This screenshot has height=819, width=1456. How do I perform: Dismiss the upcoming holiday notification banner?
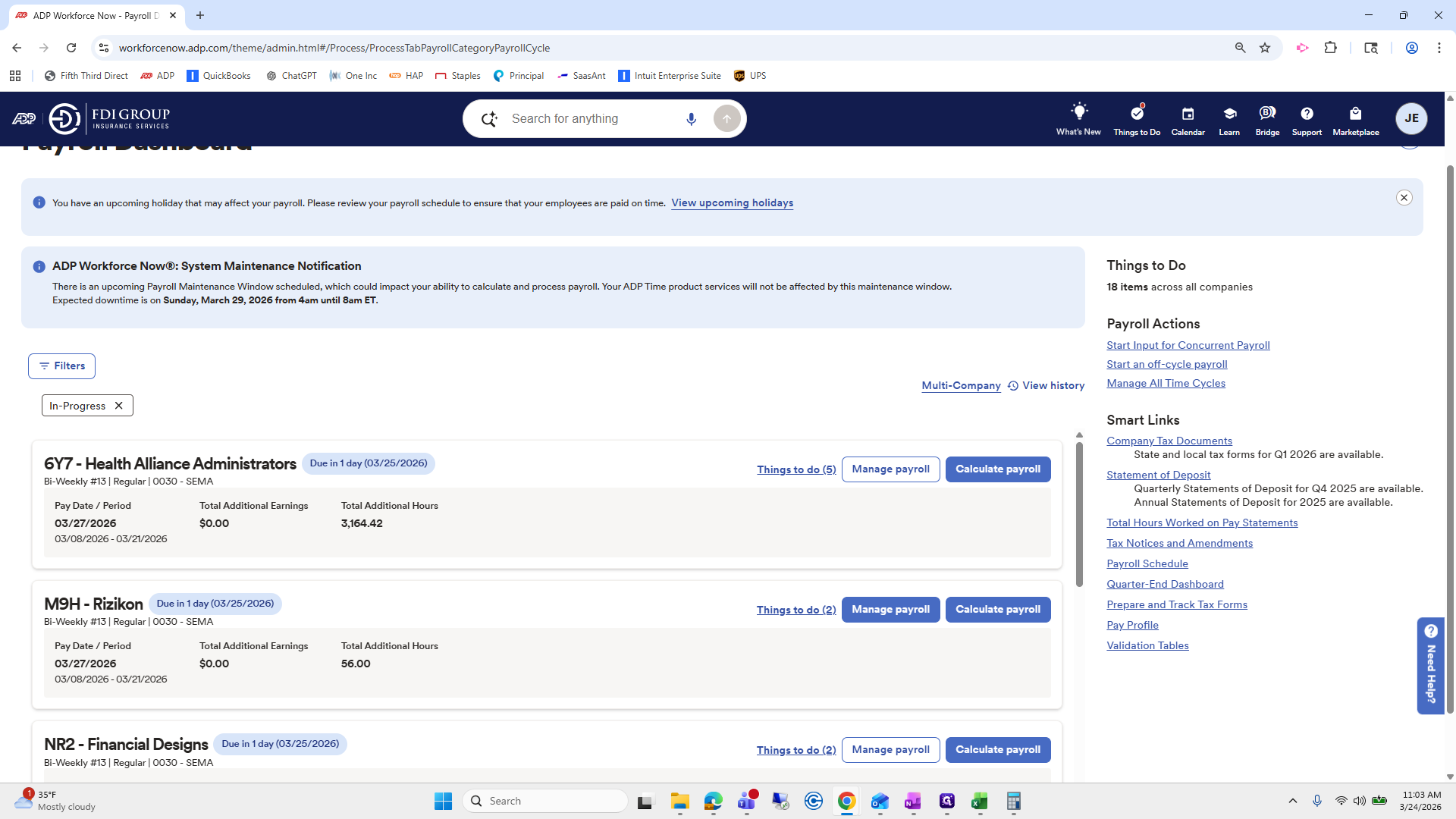(1404, 198)
